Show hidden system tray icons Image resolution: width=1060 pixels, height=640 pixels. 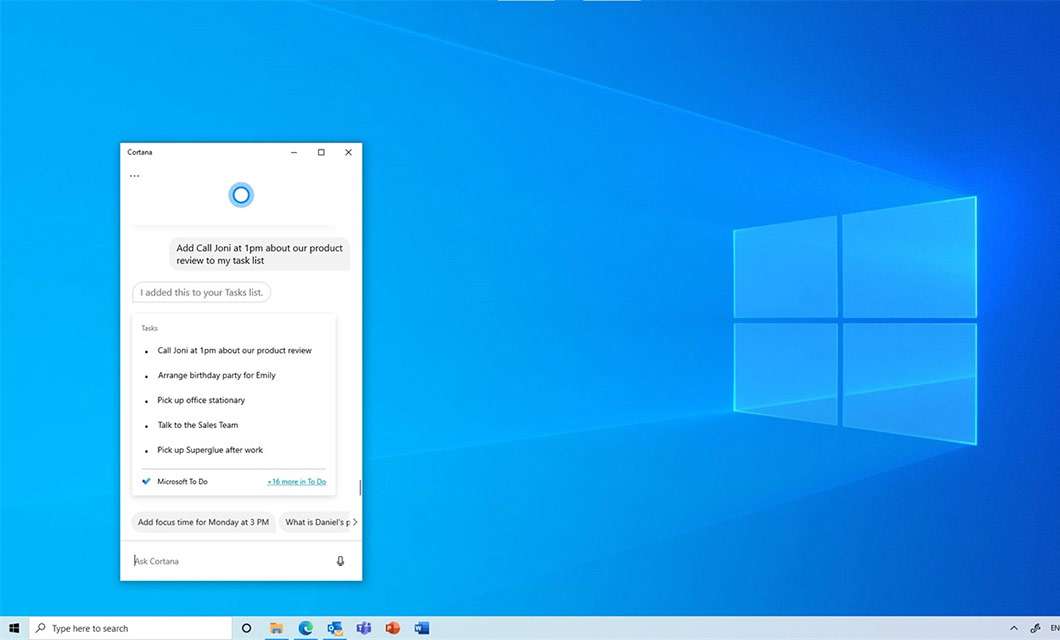tap(1013, 628)
